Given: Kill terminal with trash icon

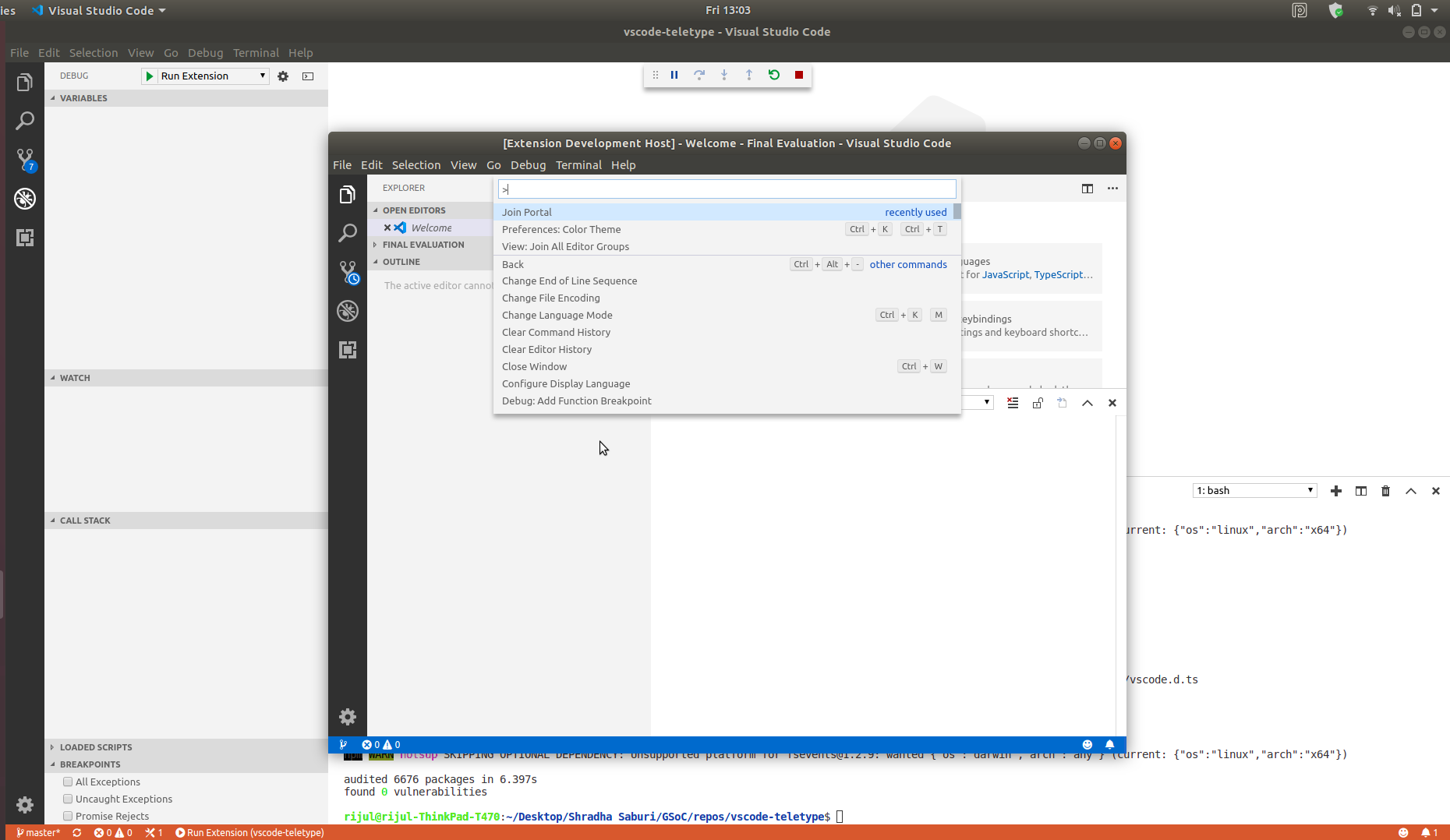Looking at the screenshot, I should [x=1386, y=491].
